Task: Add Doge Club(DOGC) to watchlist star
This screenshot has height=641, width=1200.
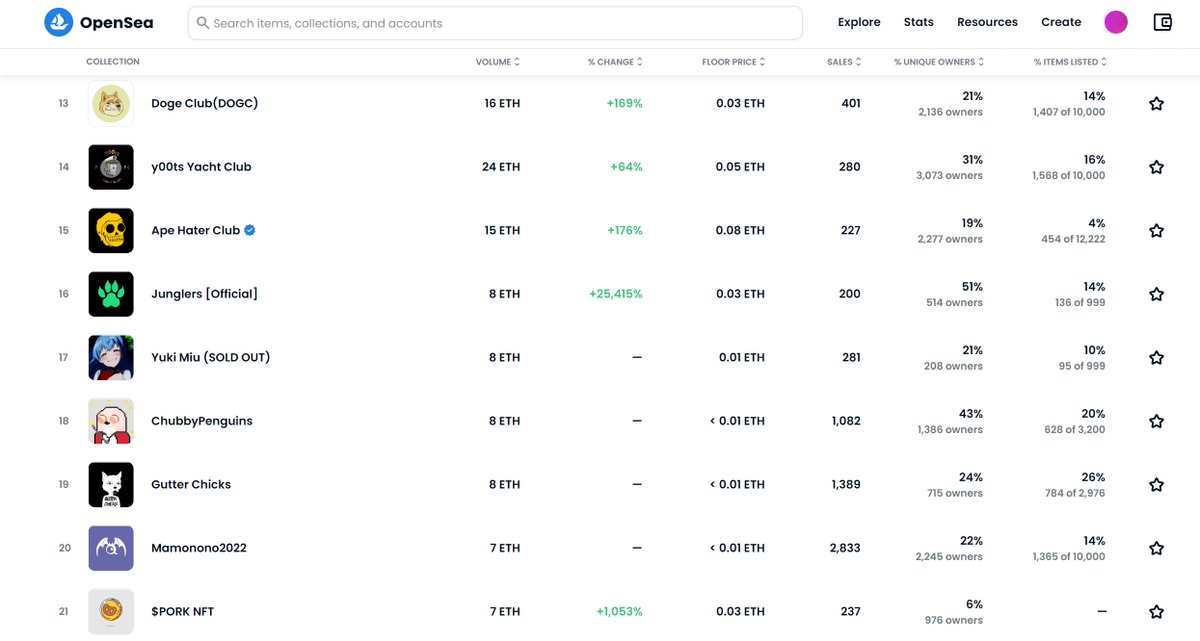Action: click(1156, 104)
